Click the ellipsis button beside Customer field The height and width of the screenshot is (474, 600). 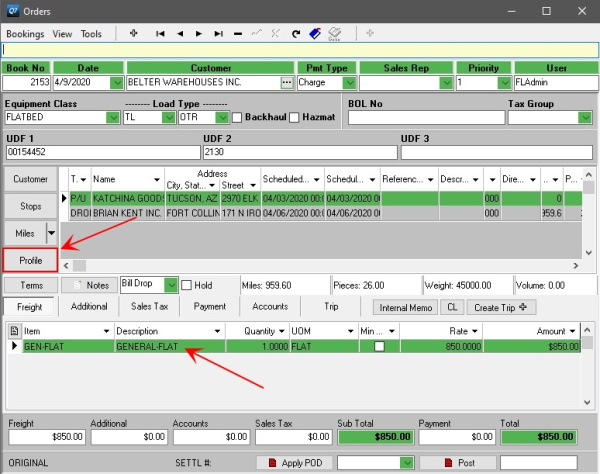(x=288, y=82)
